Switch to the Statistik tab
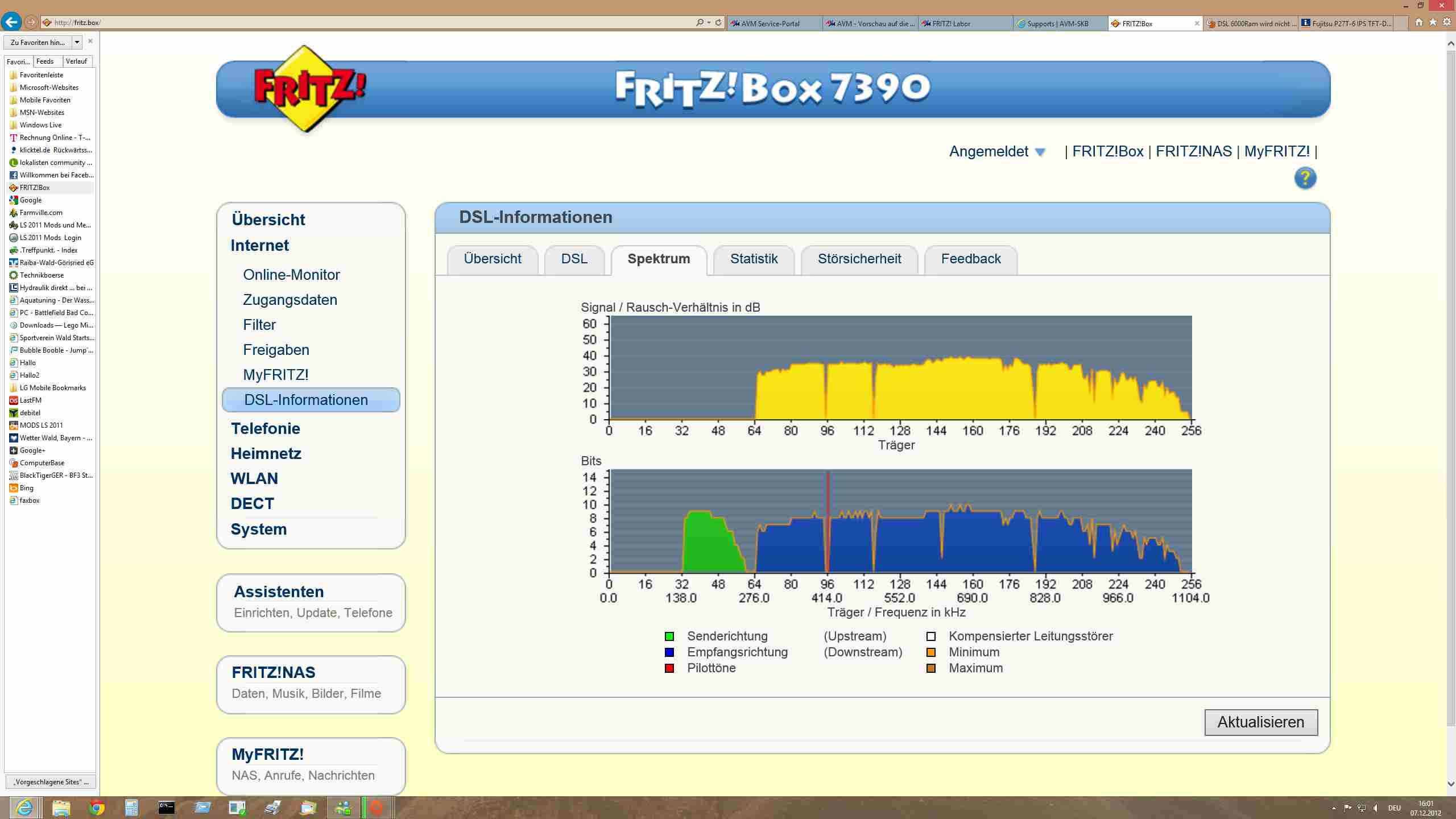This screenshot has height=819, width=1456. (754, 259)
